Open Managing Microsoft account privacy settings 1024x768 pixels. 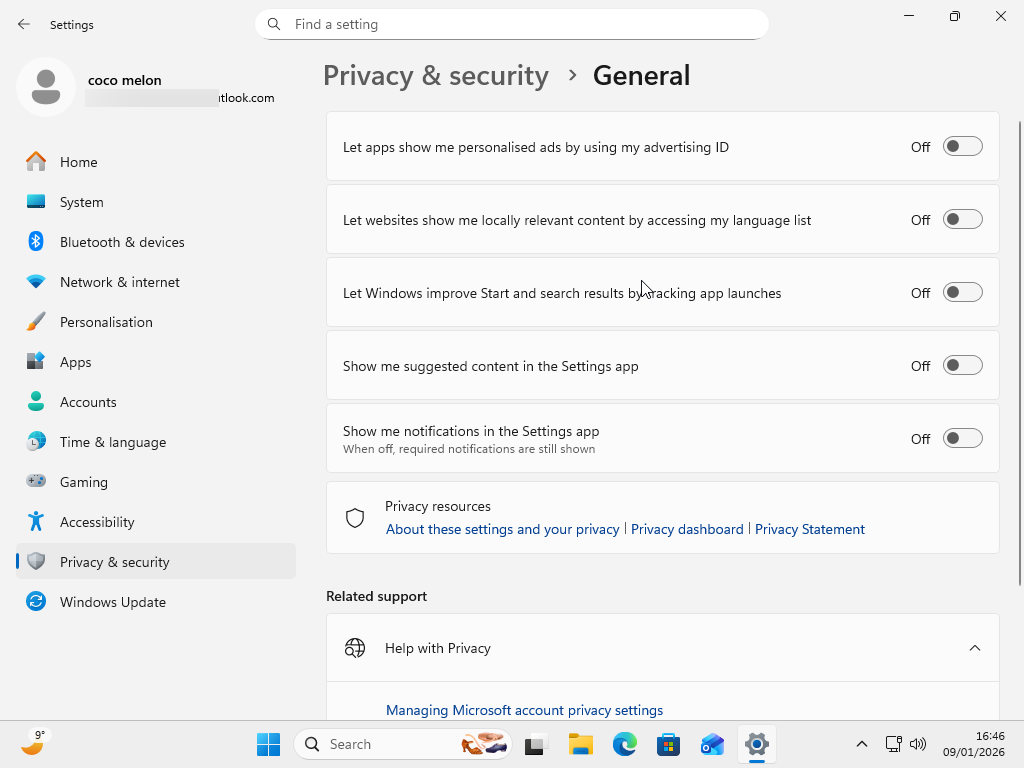[x=524, y=710]
